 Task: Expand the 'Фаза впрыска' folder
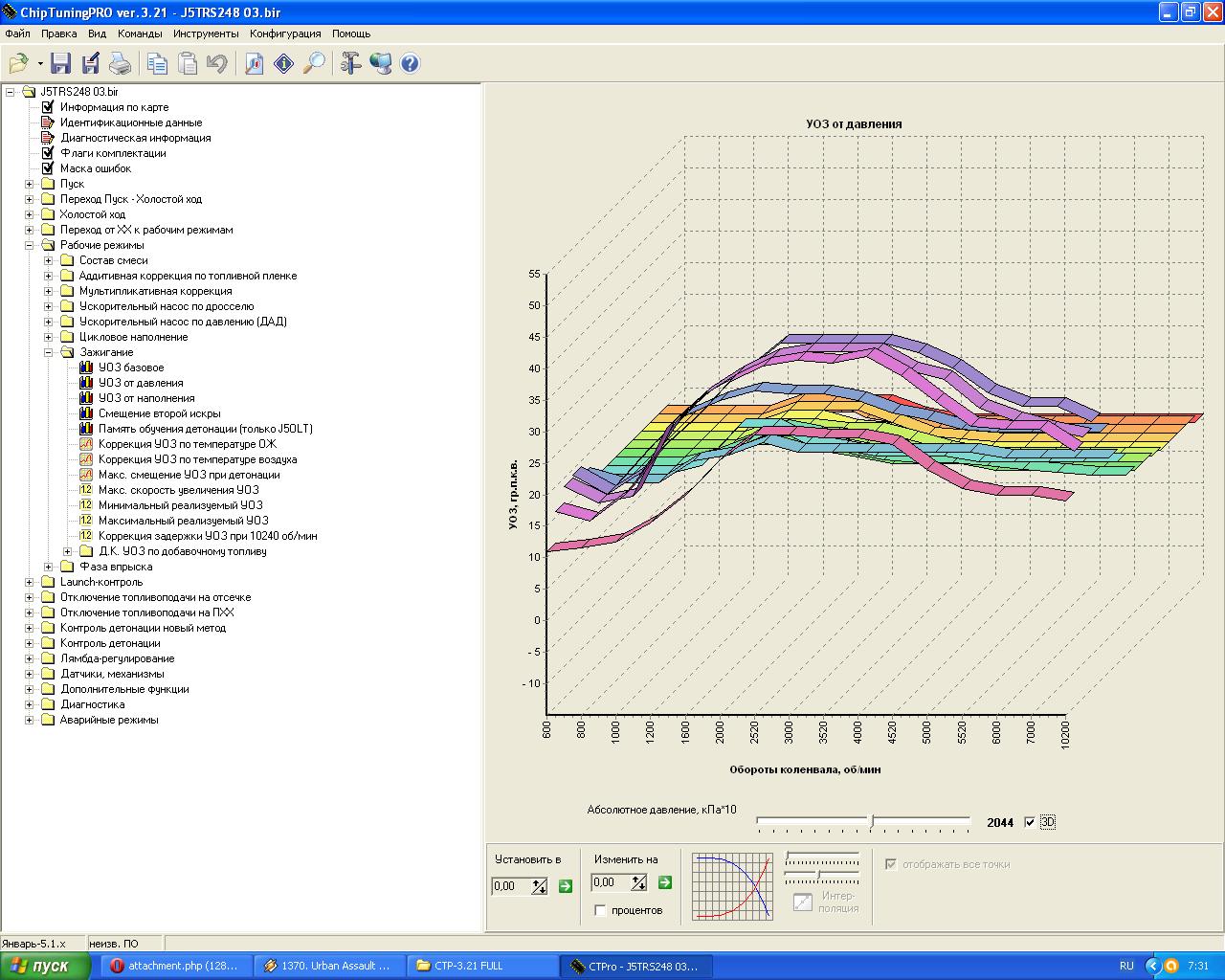(x=49, y=567)
